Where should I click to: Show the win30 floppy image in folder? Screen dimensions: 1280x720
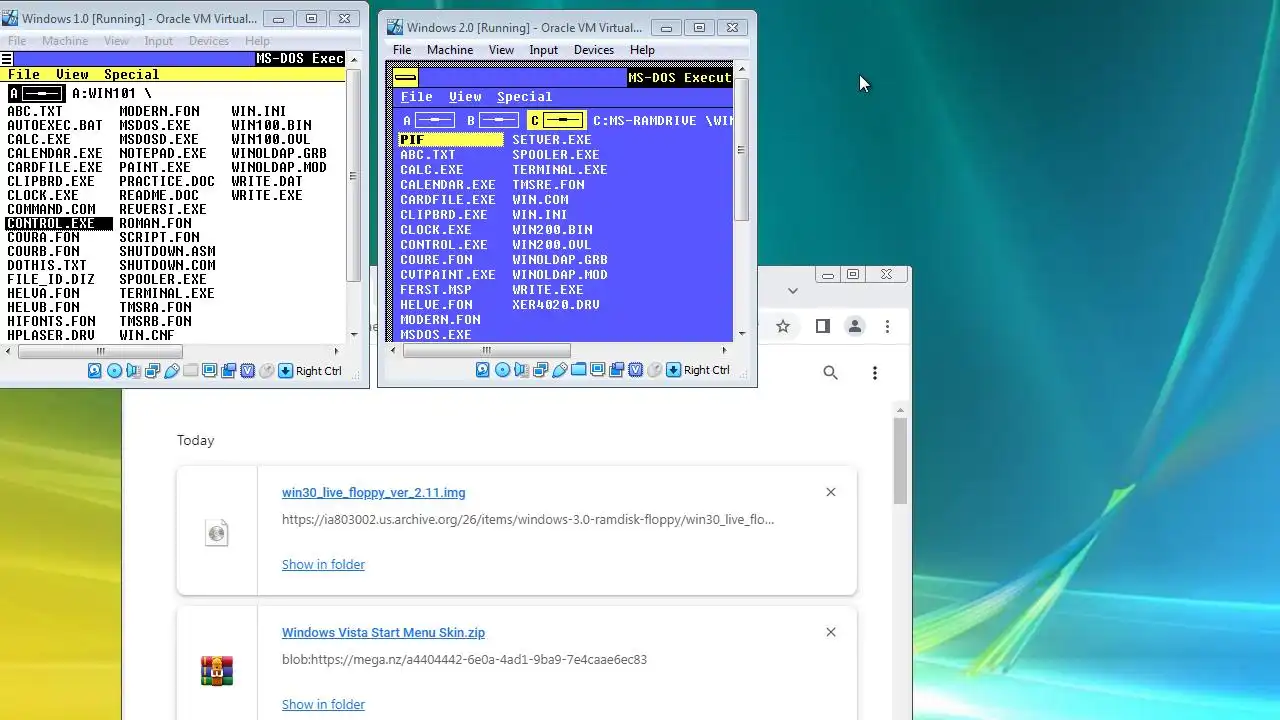pos(323,564)
